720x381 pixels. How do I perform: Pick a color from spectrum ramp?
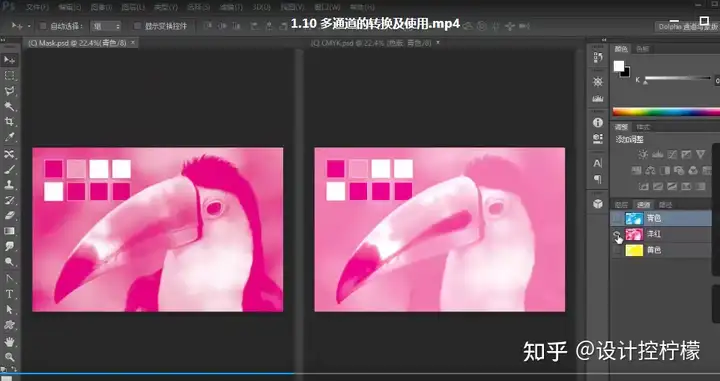point(666,112)
